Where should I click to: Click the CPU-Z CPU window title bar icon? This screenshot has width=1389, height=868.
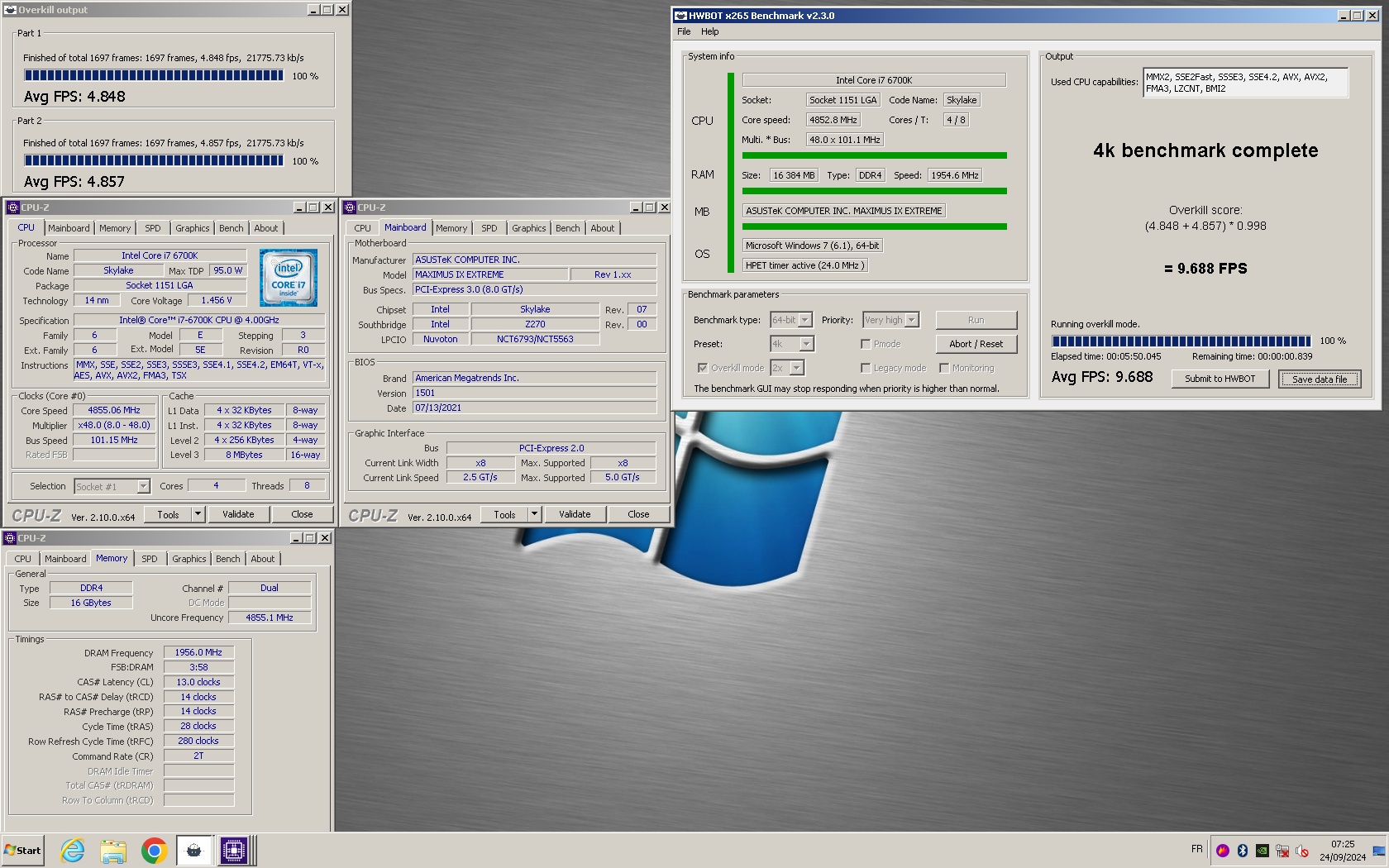[13, 207]
